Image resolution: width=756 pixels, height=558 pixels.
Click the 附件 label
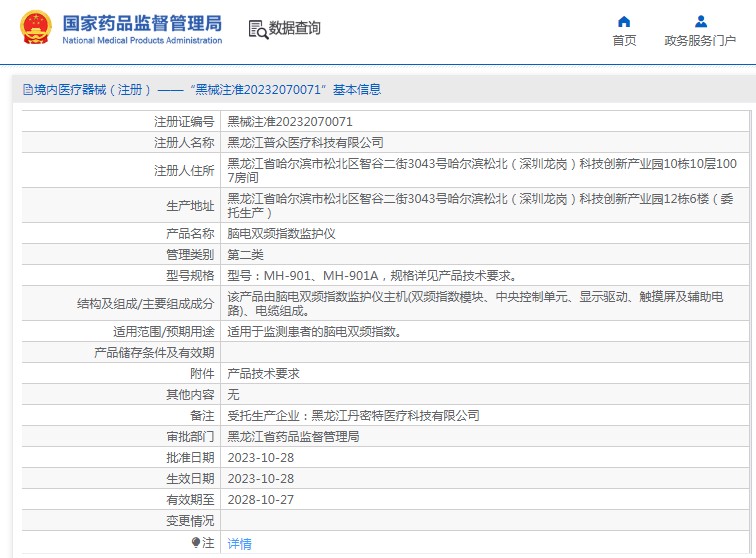[202, 374]
